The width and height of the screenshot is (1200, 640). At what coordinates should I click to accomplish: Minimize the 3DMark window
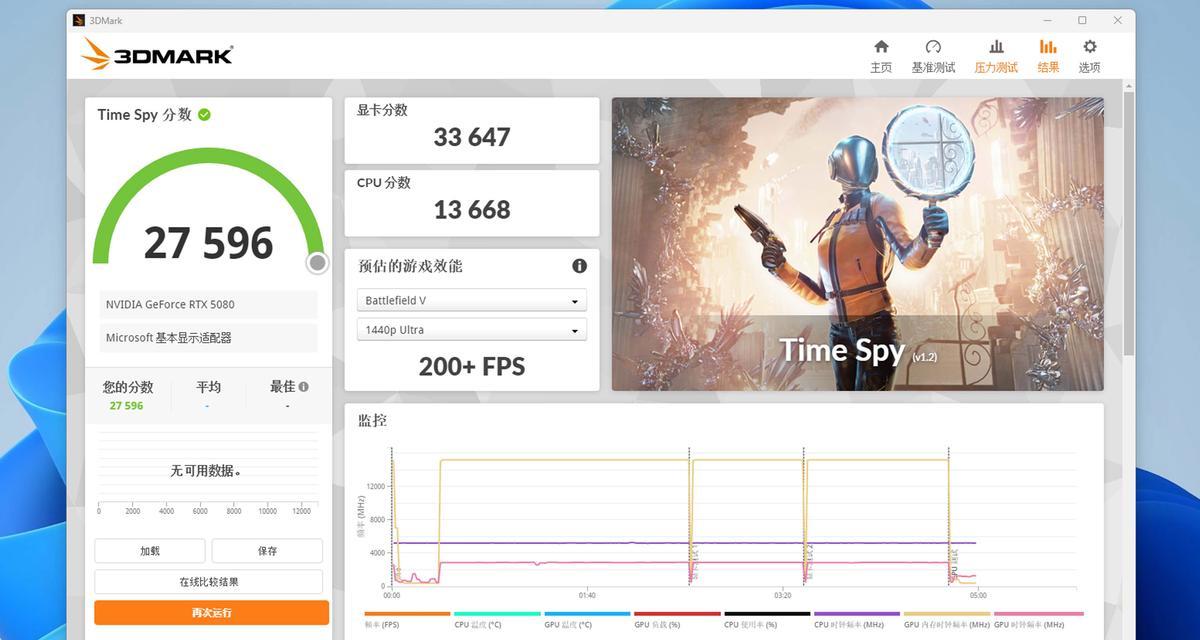click(x=1047, y=20)
